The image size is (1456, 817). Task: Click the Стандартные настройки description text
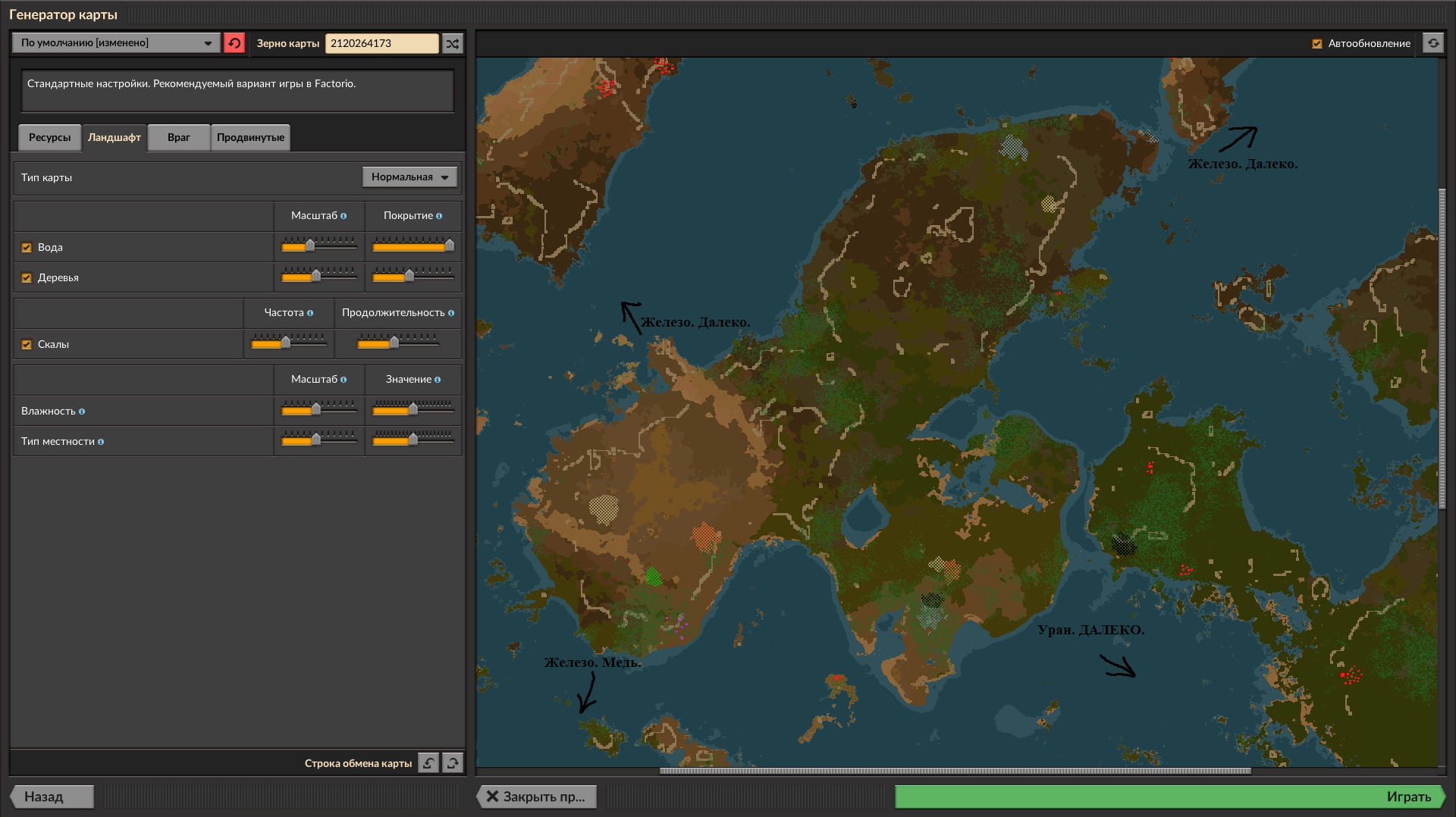(191, 84)
